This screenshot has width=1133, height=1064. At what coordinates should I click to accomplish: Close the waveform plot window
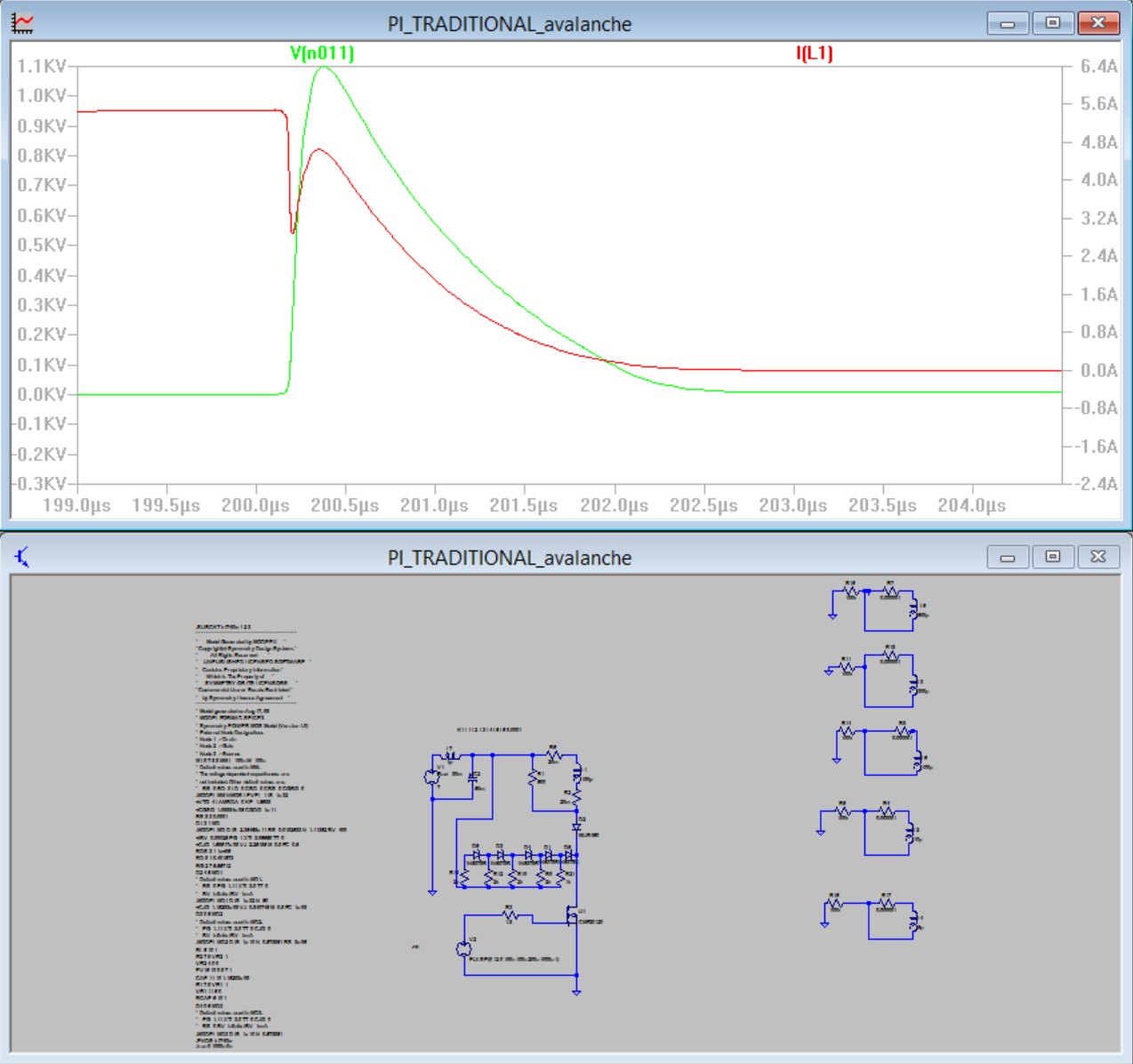pyautogui.click(x=1098, y=23)
